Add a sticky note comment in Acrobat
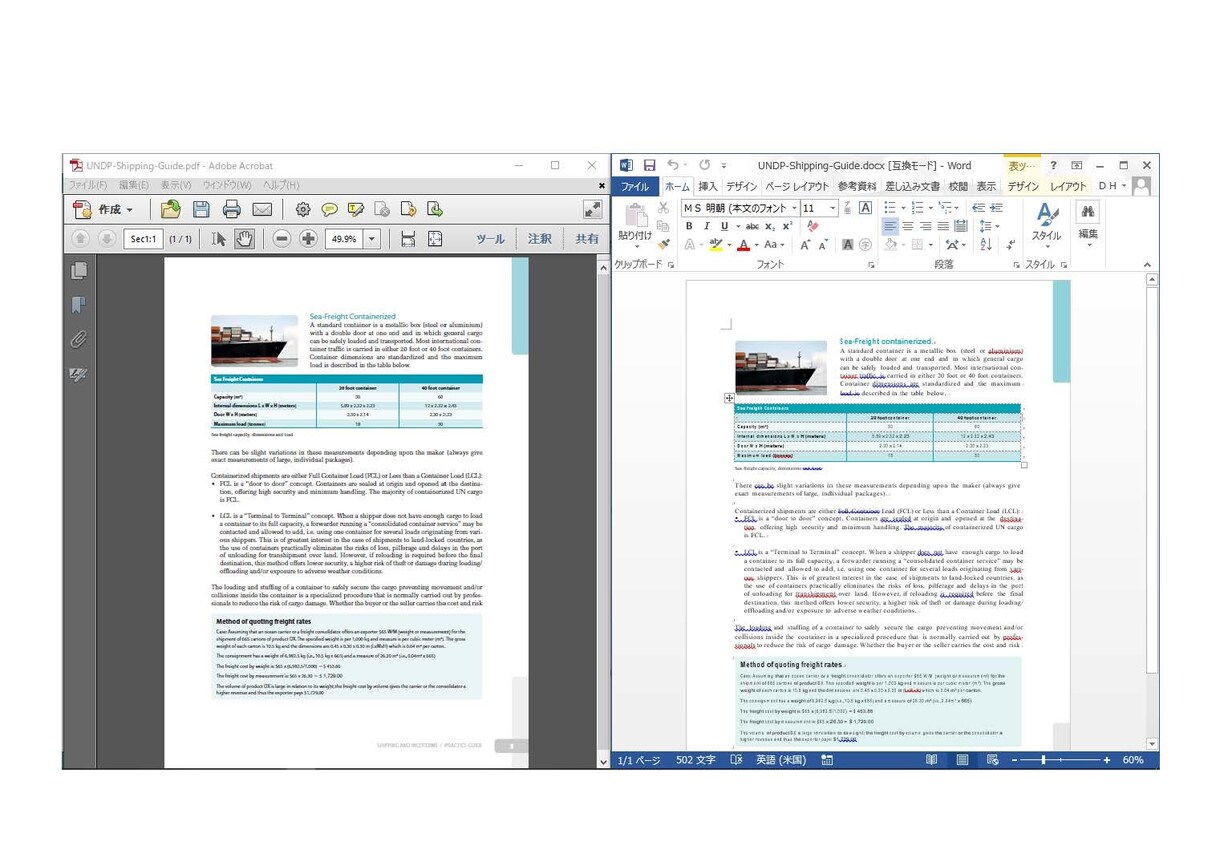This screenshot has height=862, width=1220. (329, 209)
